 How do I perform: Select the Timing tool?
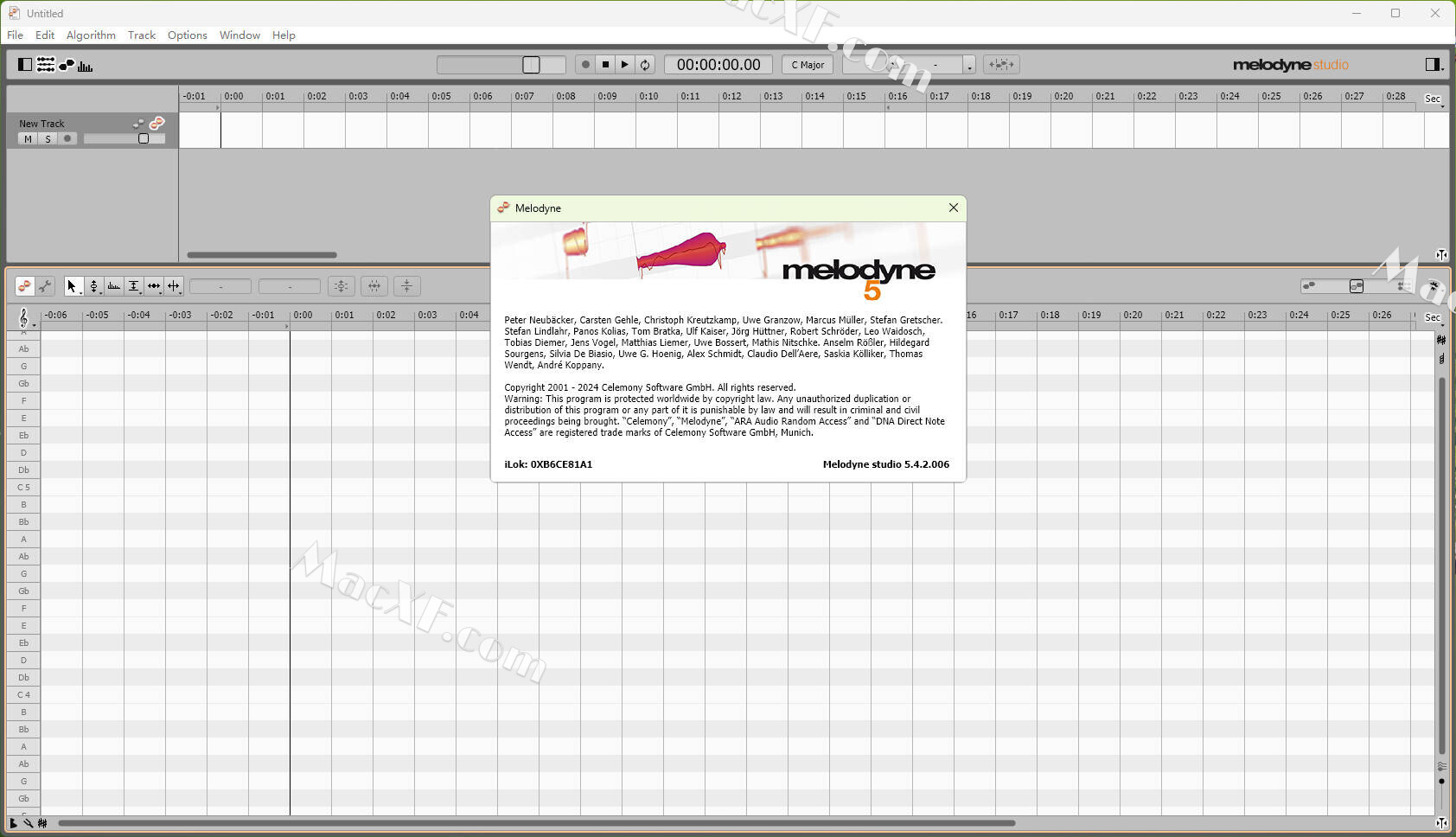154,286
